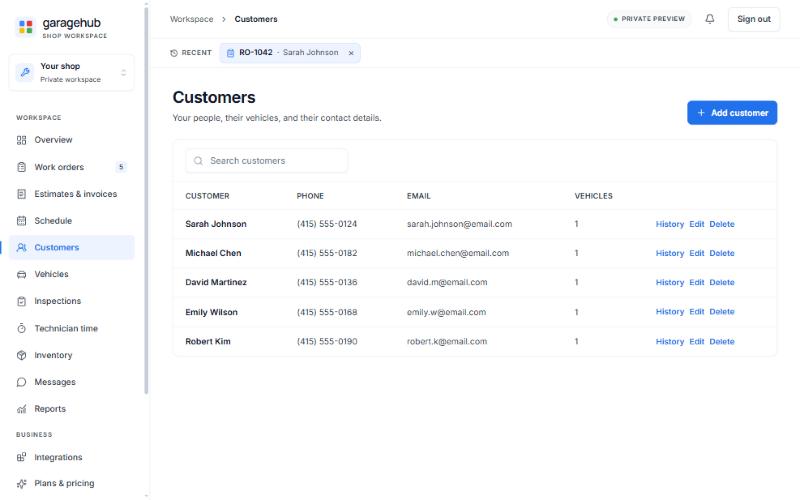Image resolution: width=800 pixels, height=500 pixels.
Task: Click the Sign out button
Action: pos(754,19)
